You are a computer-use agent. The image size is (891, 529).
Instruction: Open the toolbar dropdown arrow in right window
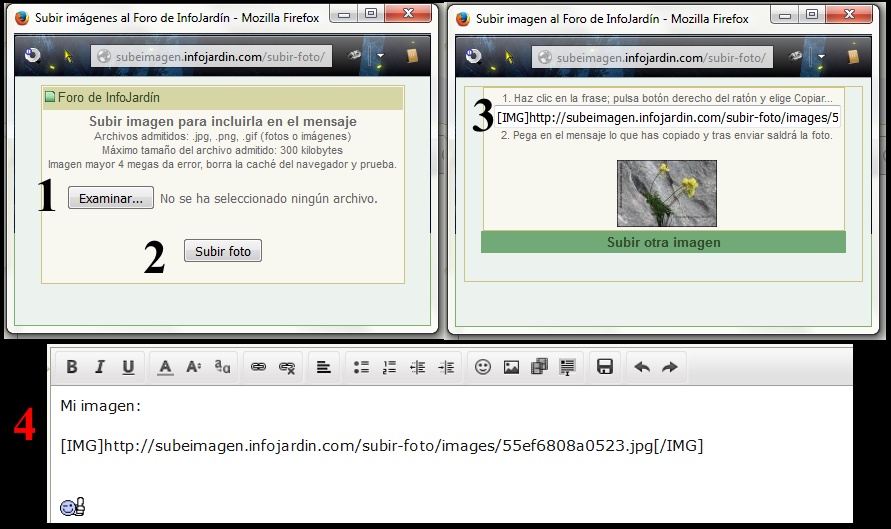coord(821,57)
